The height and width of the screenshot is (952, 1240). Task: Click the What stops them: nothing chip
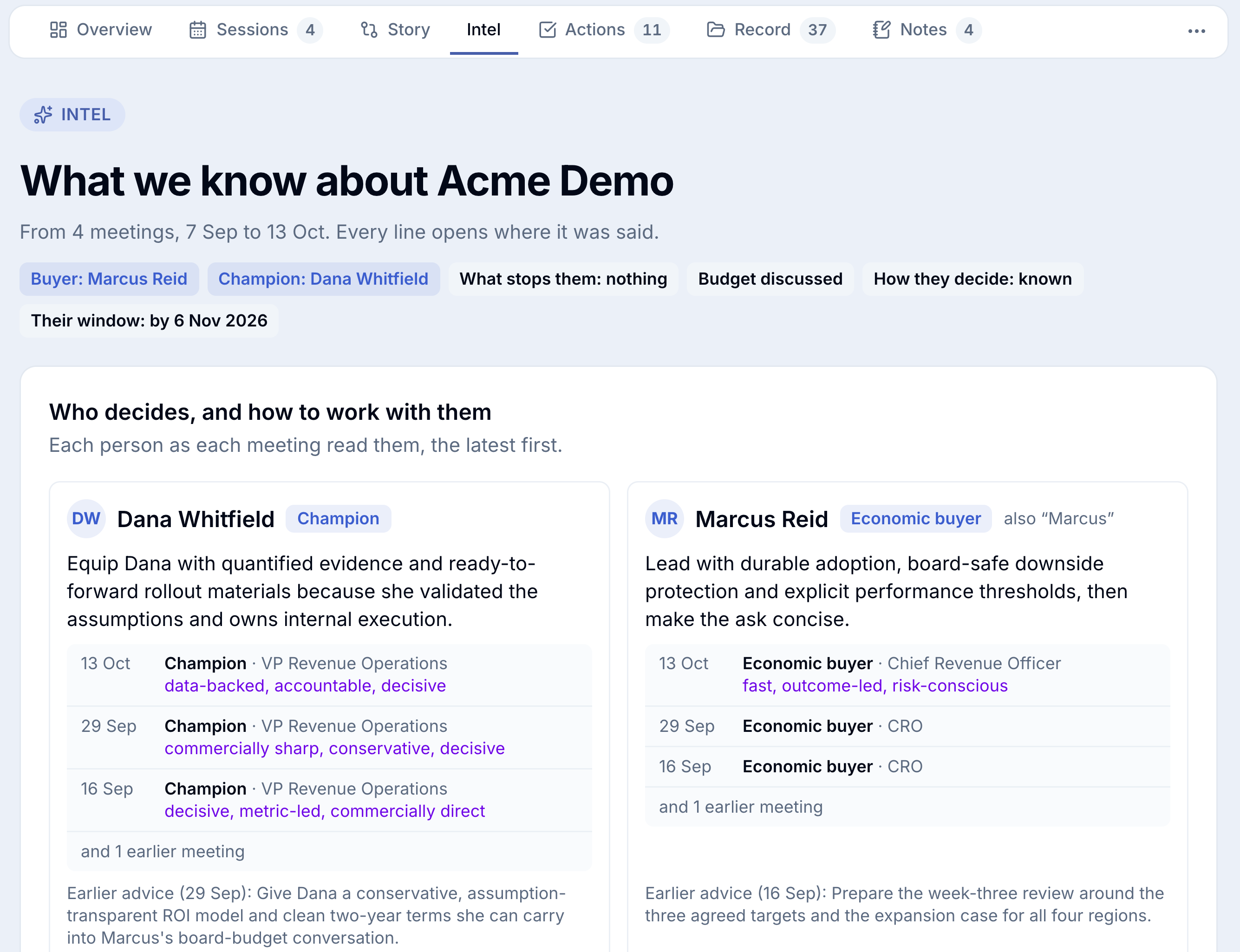[563, 279]
